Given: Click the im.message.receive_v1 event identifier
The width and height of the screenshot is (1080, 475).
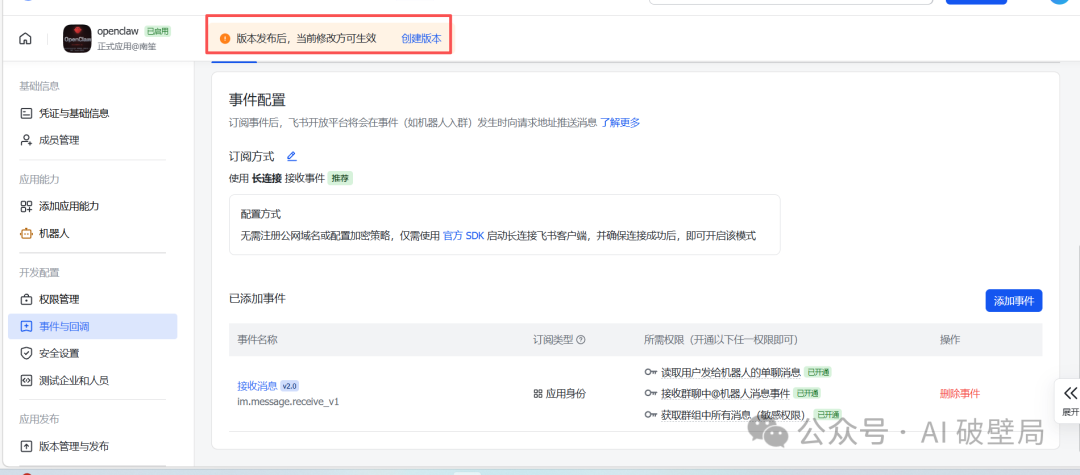Looking at the screenshot, I should (x=288, y=401).
